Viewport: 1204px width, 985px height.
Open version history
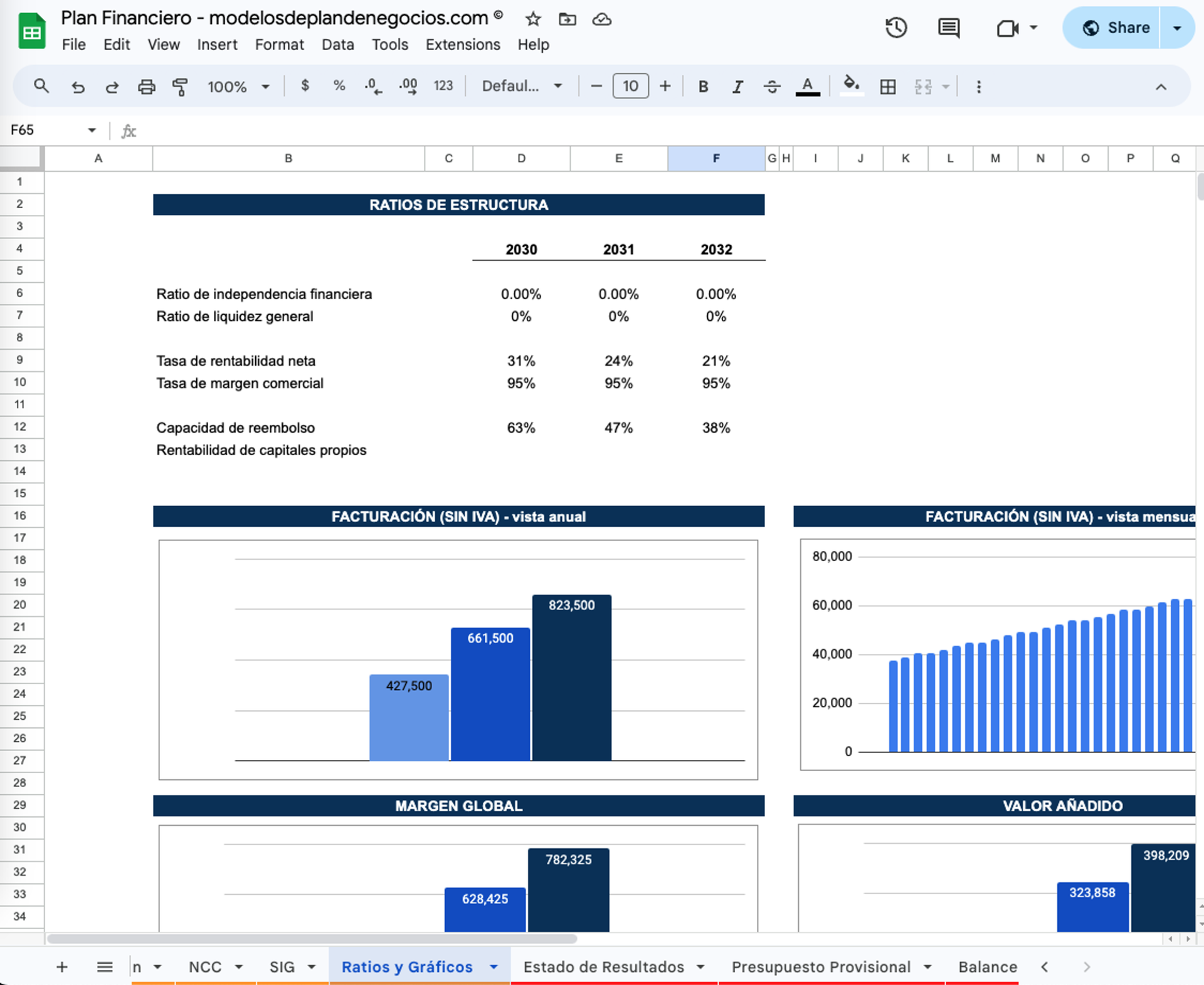[897, 28]
